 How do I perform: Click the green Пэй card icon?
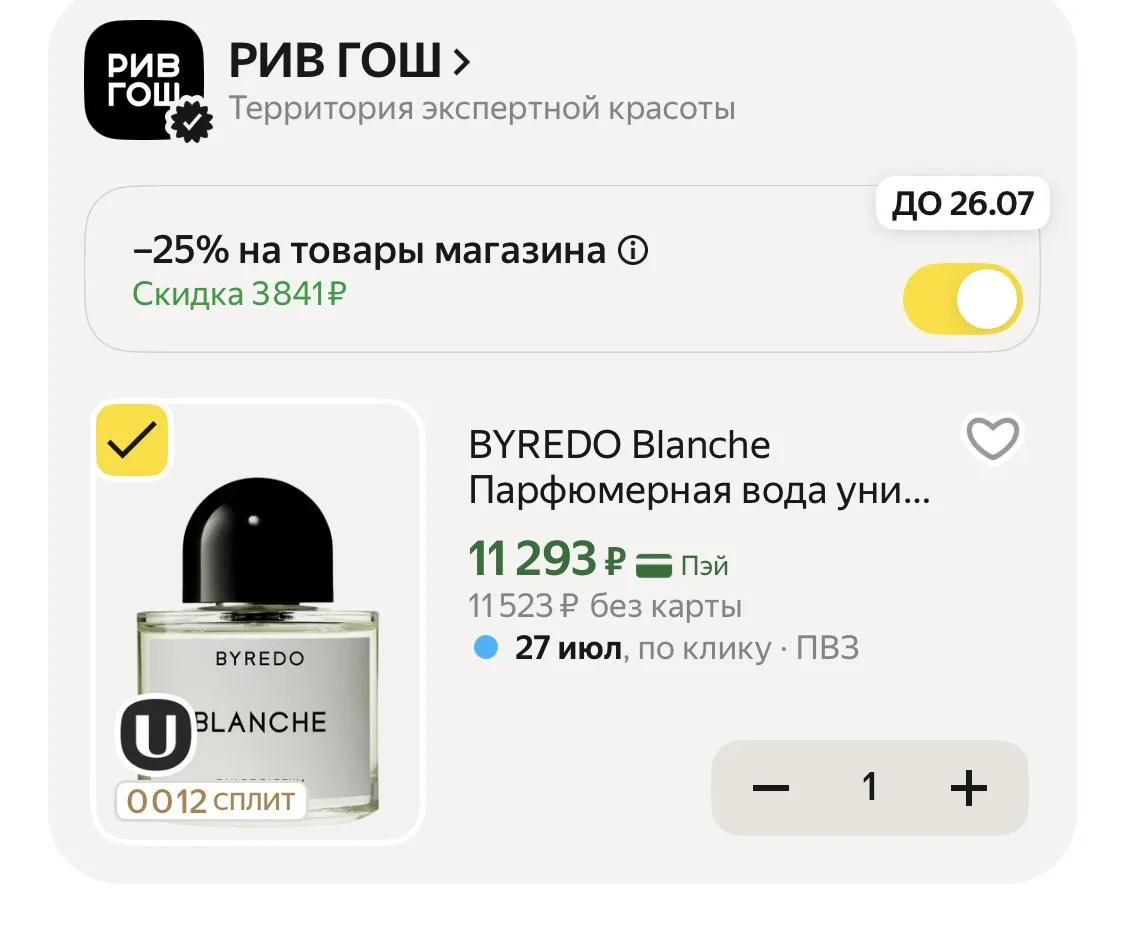[654, 565]
